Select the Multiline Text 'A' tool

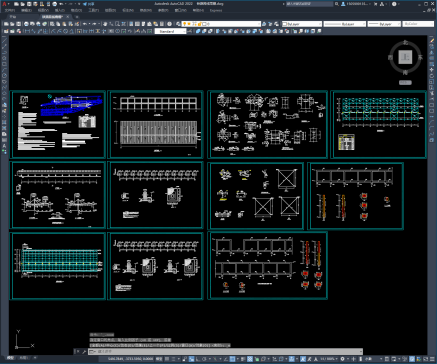click(x=4, y=146)
